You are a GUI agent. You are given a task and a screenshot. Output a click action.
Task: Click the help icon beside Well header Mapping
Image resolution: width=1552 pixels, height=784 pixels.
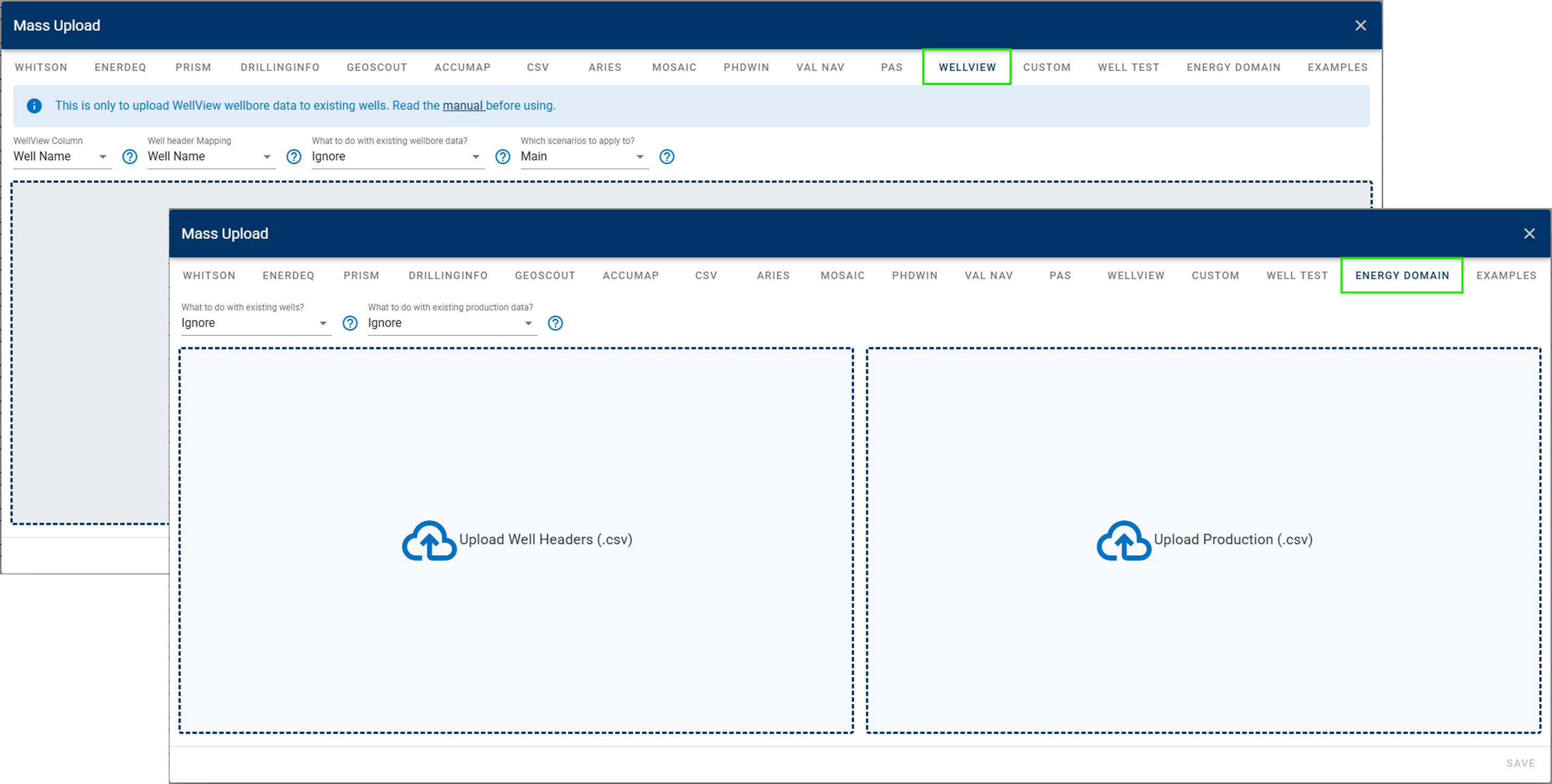[293, 156]
